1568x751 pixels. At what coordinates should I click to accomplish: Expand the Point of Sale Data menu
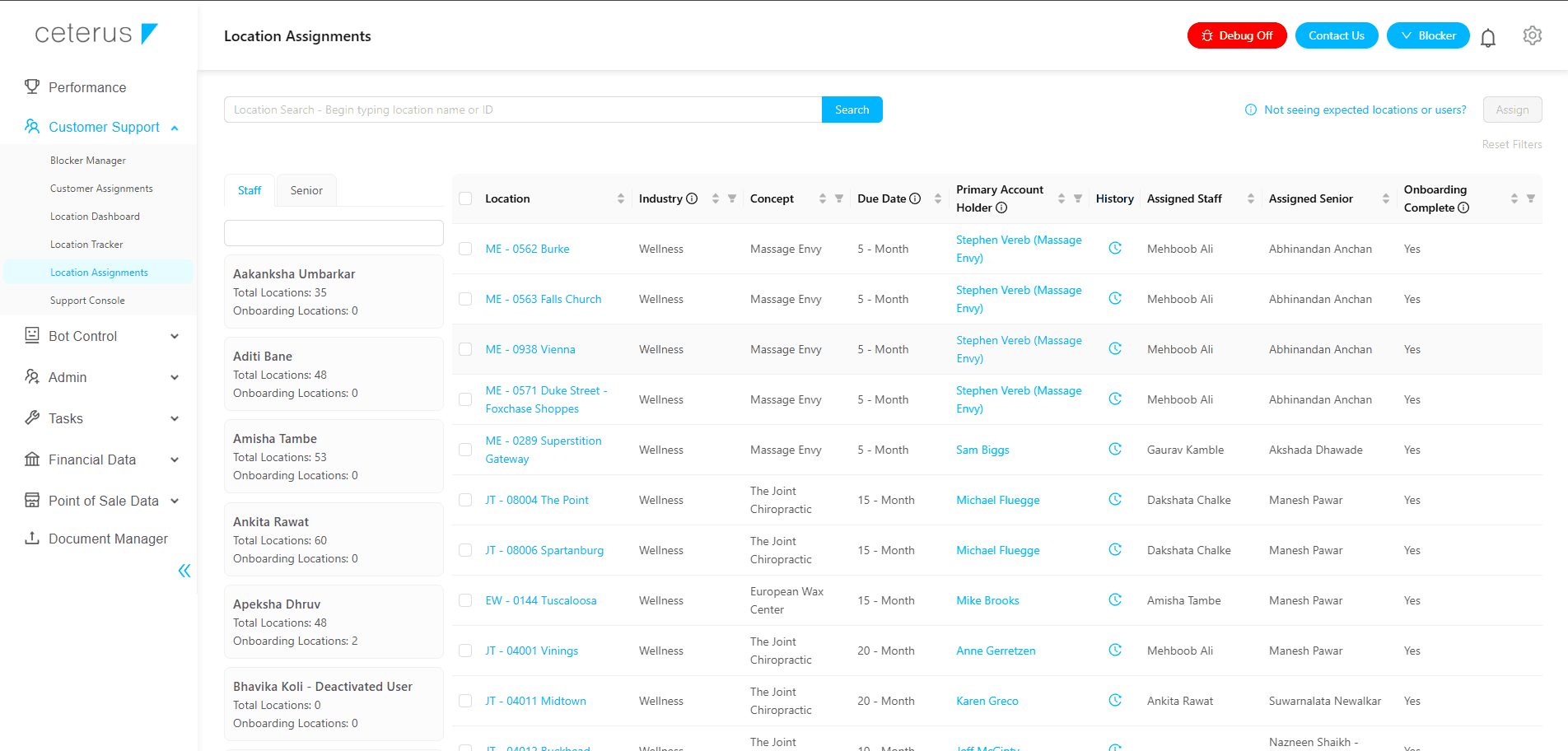(x=99, y=501)
